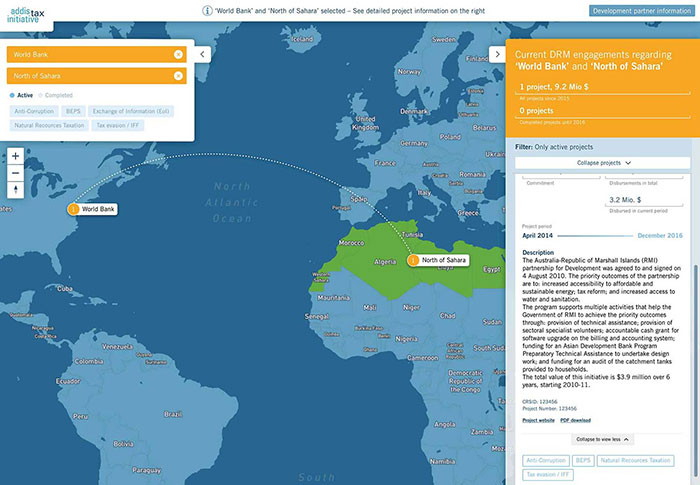Click Natural Resources Taxation tag in details
Image resolution: width=700 pixels, height=485 pixels.
coord(635,460)
